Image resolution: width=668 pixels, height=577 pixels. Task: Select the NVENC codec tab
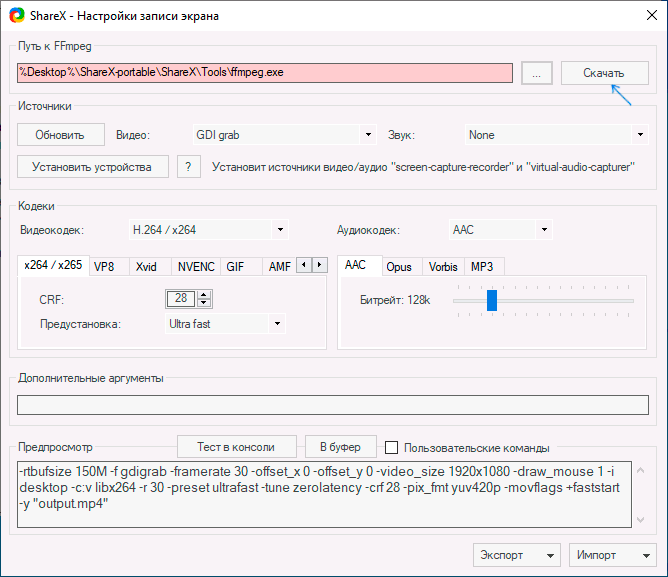coord(195,267)
